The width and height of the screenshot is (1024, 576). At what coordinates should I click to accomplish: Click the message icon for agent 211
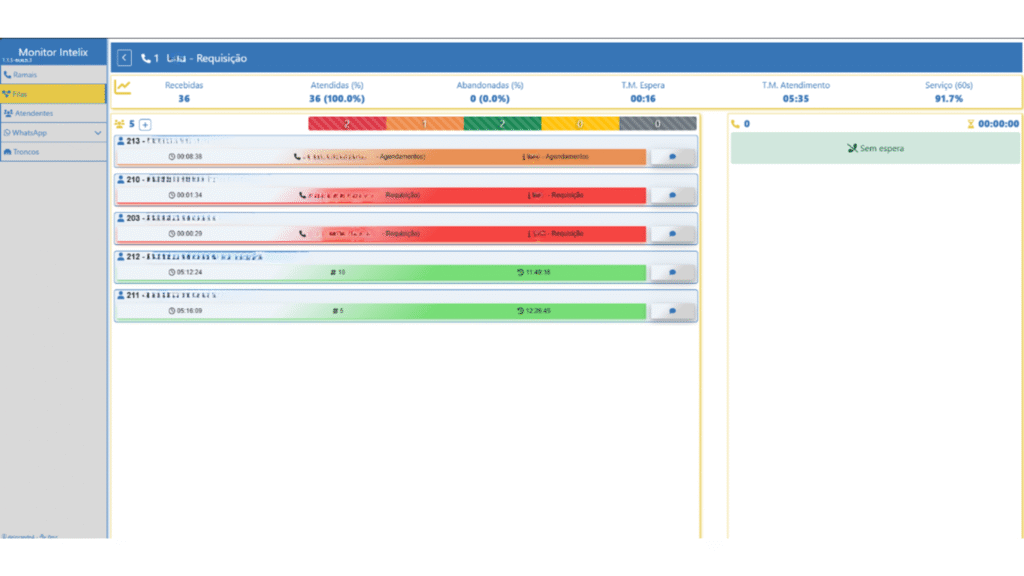point(672,311)
